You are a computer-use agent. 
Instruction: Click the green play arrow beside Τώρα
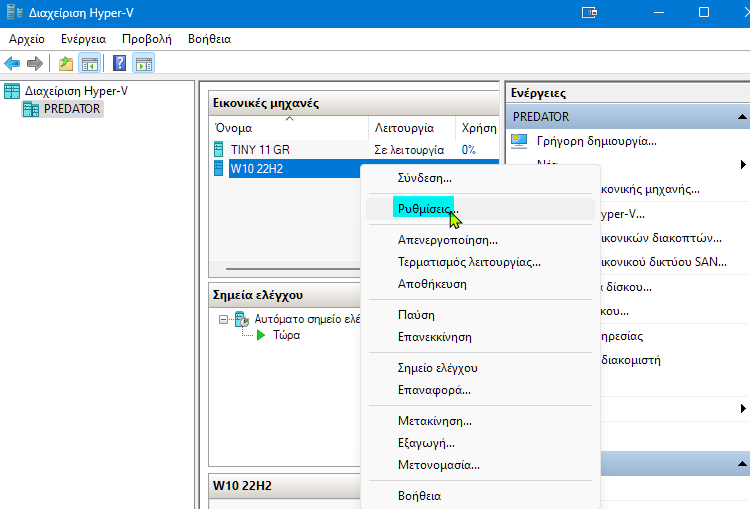tap(261, 335)
